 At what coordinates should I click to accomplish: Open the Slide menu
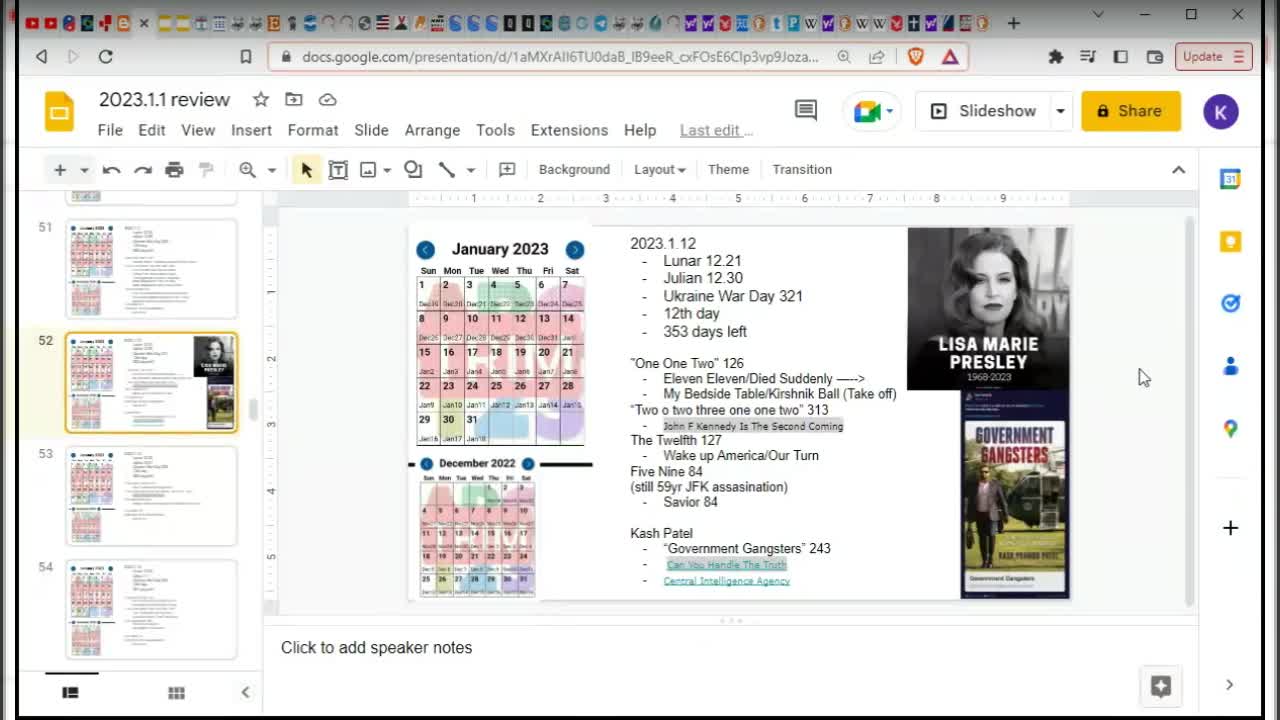click(371, 130)
